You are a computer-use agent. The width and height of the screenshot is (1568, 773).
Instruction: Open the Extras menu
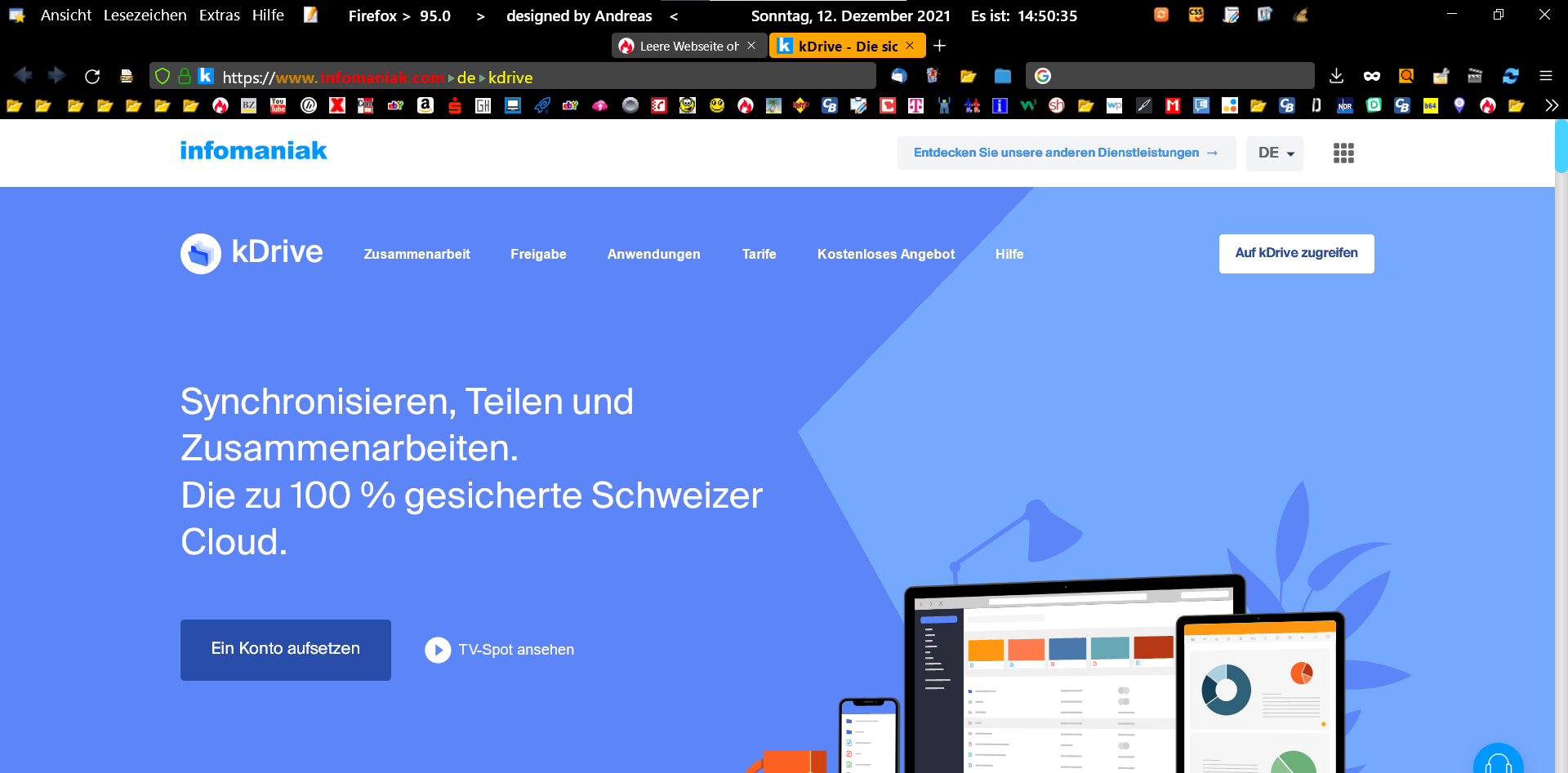220,16
